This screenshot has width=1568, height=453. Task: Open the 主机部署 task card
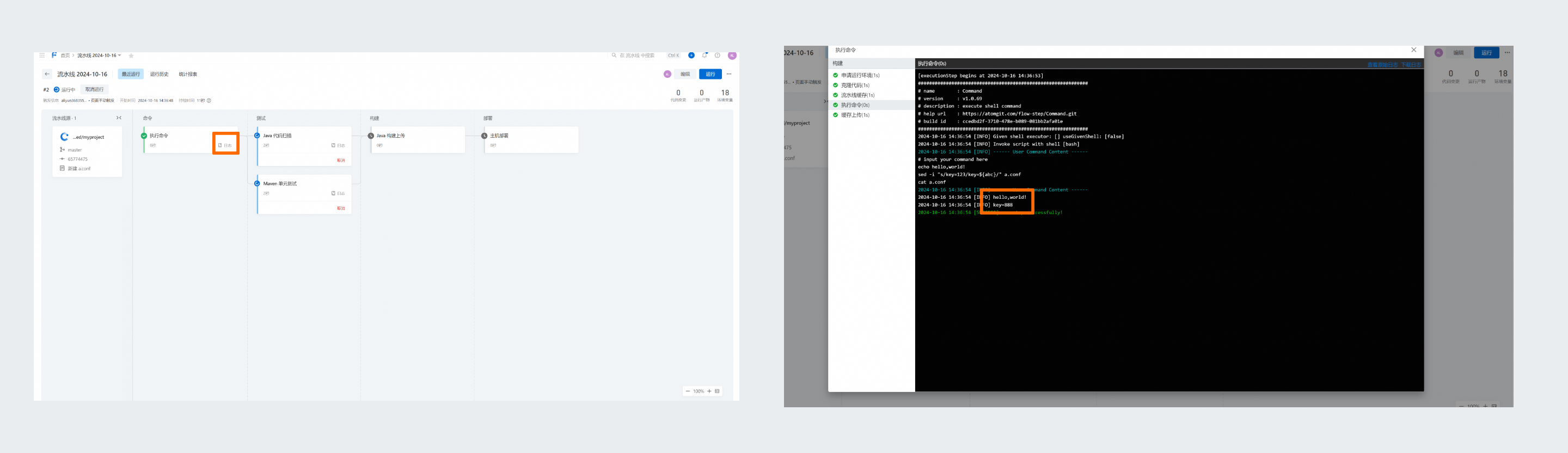(531, 140)
